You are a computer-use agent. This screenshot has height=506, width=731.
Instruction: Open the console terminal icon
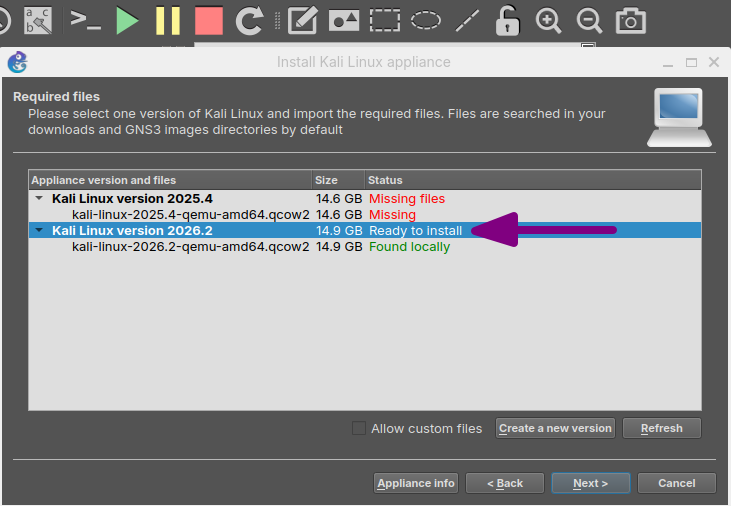coord(85,21)
